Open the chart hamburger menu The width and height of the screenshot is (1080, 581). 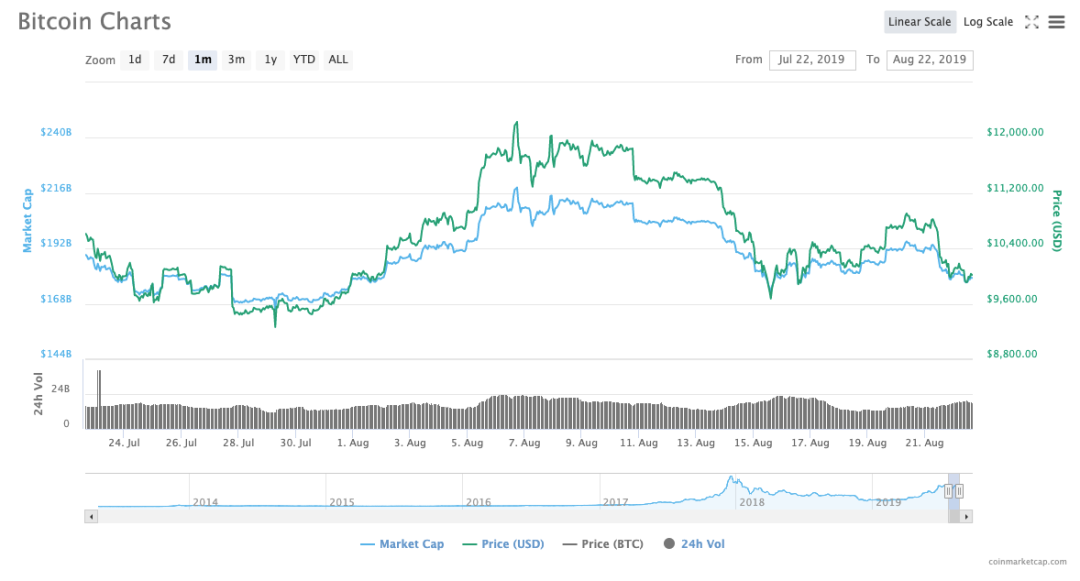coord(1056,22)
